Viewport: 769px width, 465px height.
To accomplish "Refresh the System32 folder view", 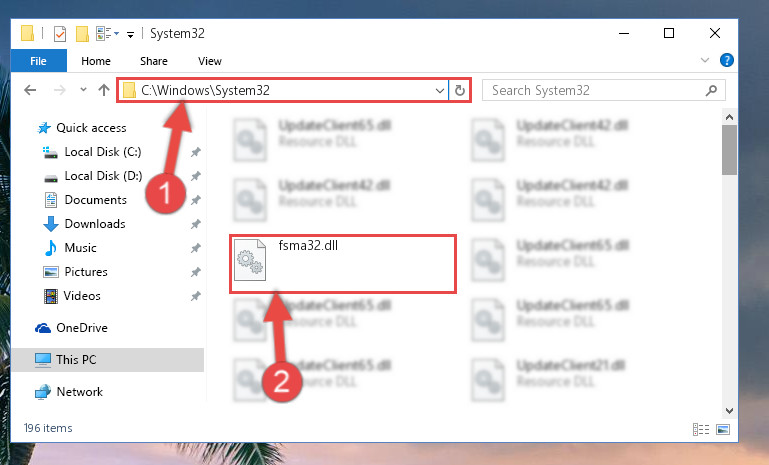I will [x=460, y=91].
